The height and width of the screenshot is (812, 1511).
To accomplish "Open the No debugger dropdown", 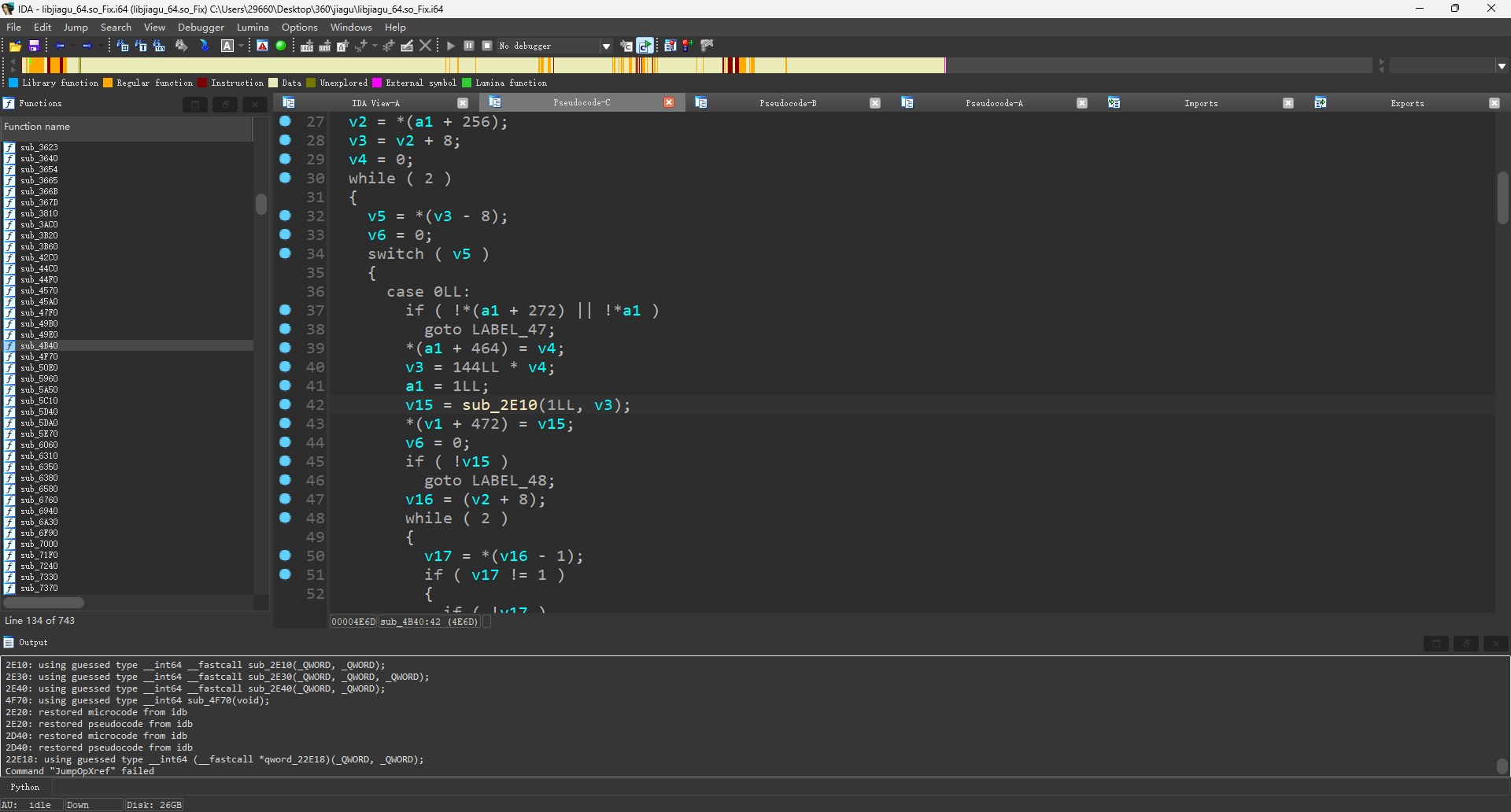I will (x=606, y=46).
